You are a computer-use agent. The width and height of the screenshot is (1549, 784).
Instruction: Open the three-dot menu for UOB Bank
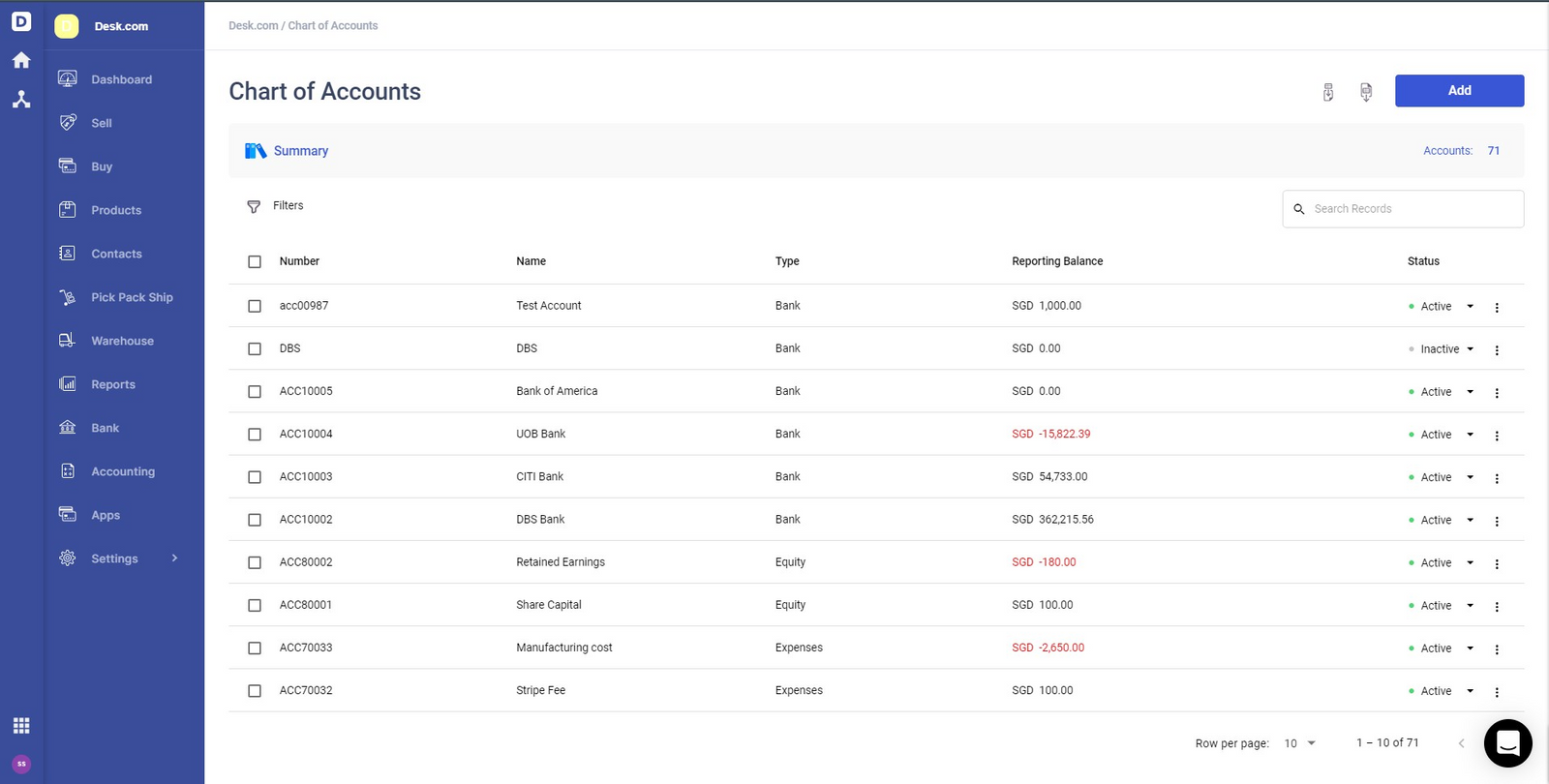pyautogui.click(x=1497, y=436)
